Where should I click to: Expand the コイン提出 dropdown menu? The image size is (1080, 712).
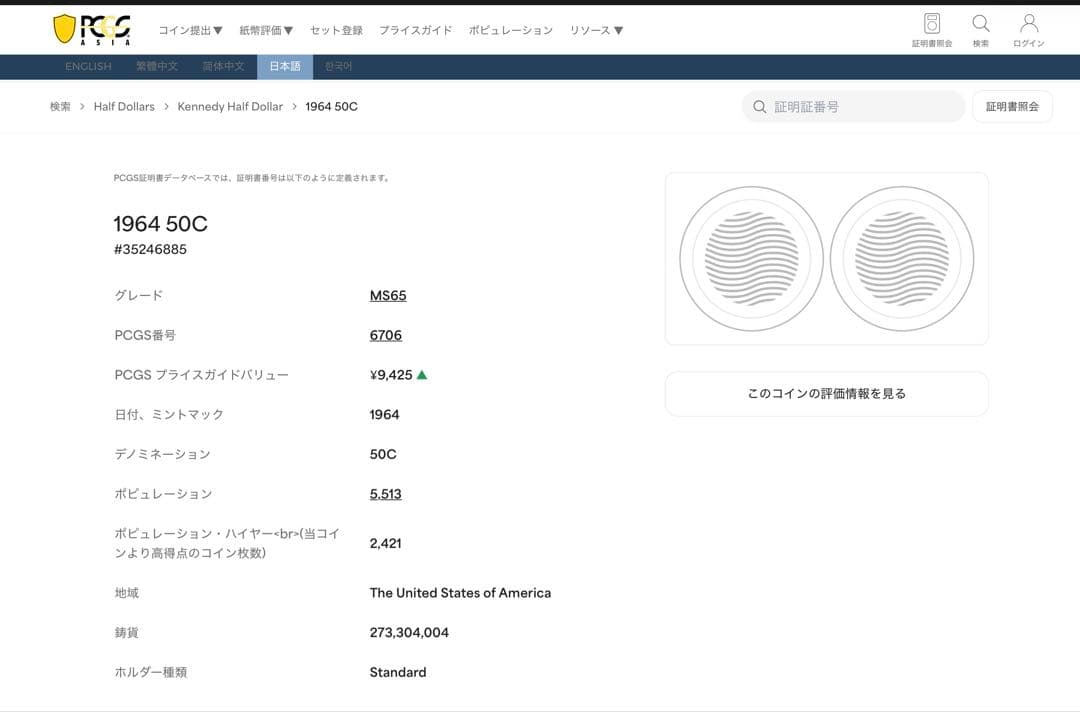(x=190, y=30)
